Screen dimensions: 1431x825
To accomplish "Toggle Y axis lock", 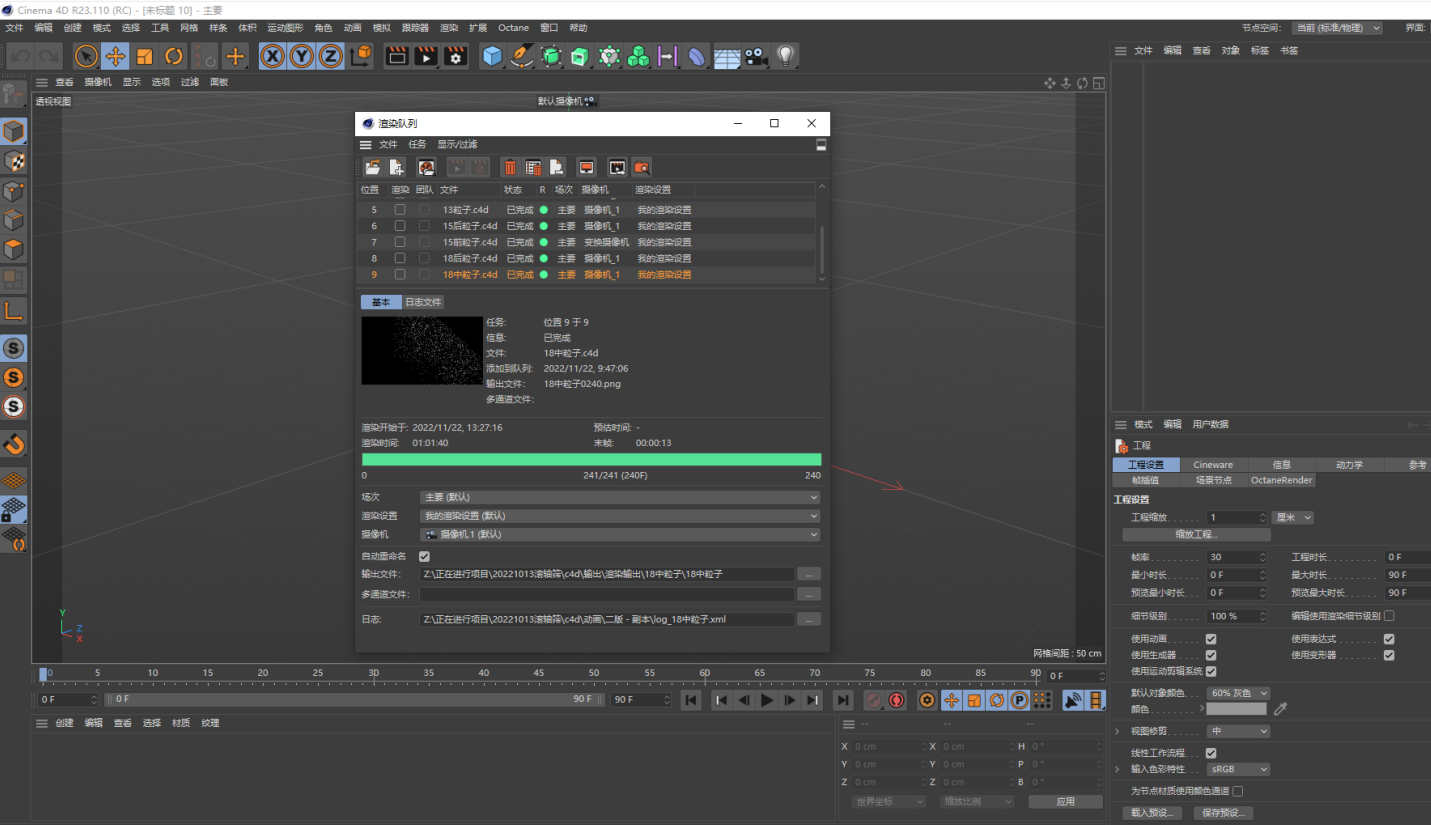I will (x=301, y=57).
